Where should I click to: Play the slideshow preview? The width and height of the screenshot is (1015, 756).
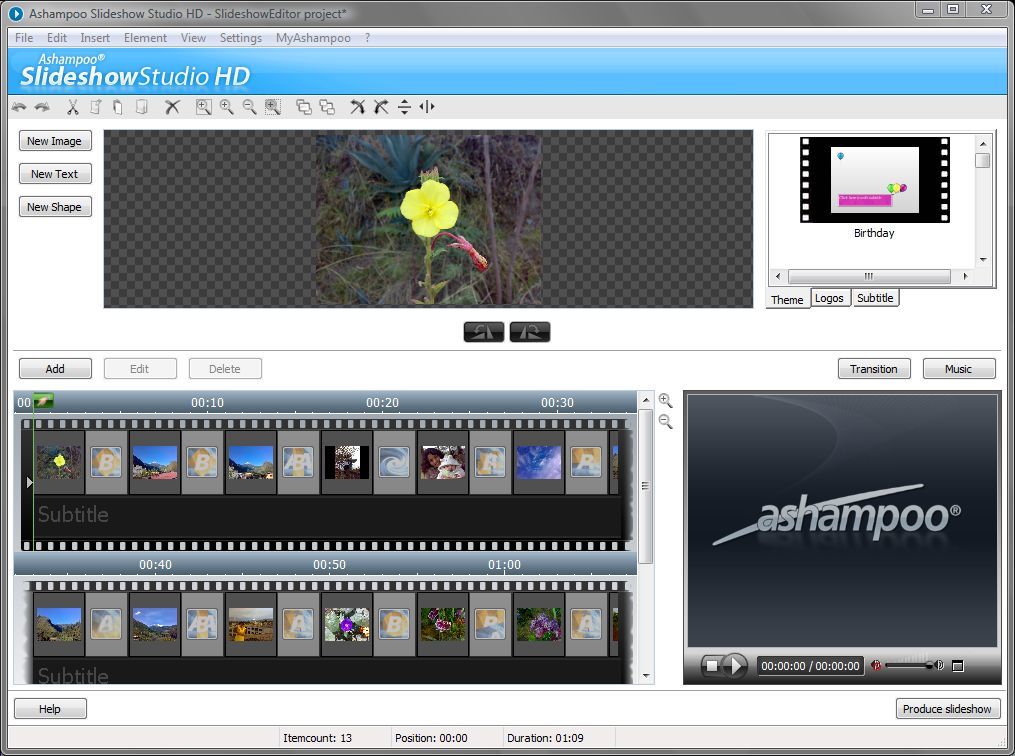[735, 663]
